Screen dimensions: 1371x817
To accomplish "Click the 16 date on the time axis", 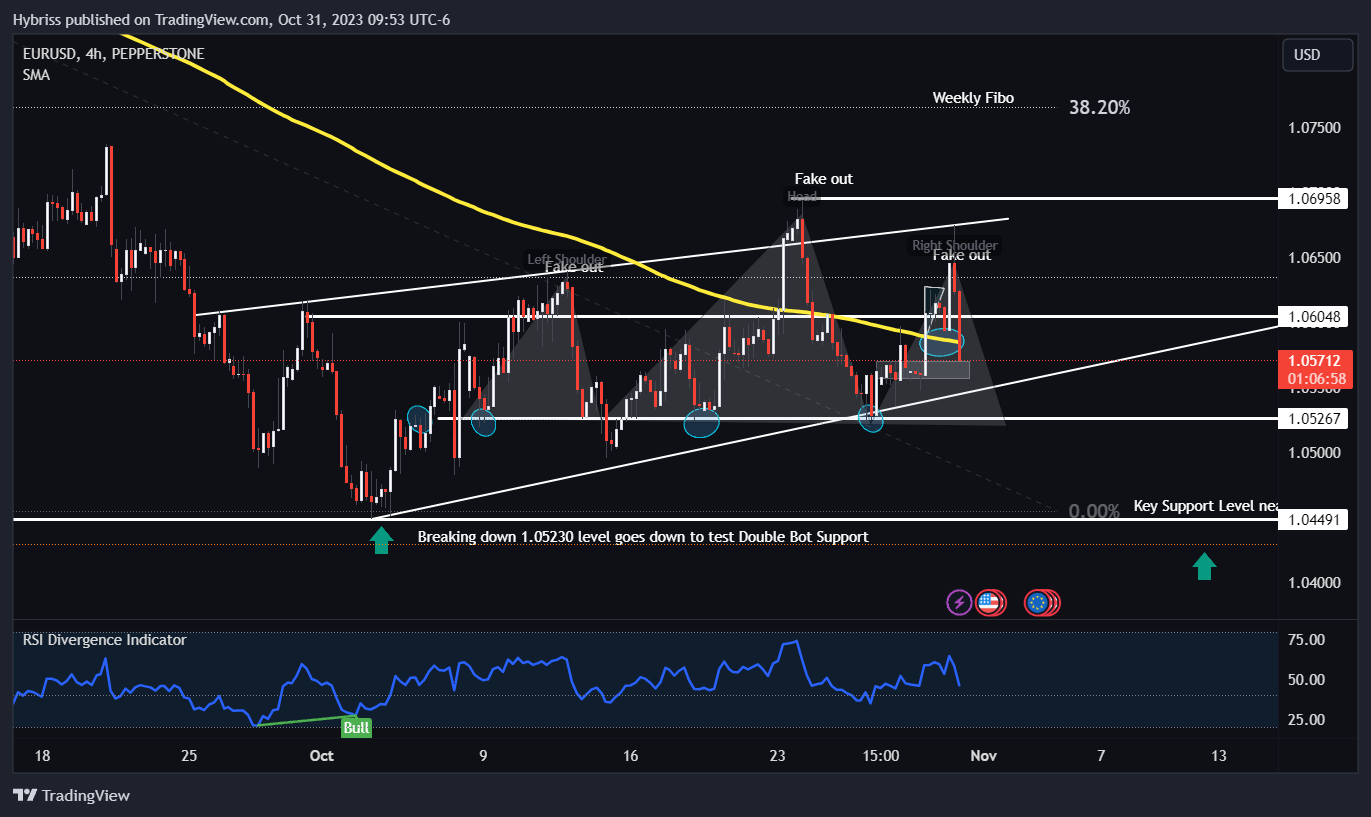I will tap(630, 756).
